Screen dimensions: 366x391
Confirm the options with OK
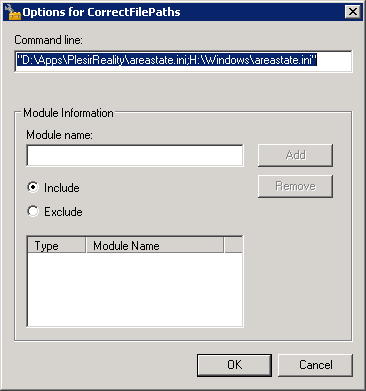(x=234, y=365)
